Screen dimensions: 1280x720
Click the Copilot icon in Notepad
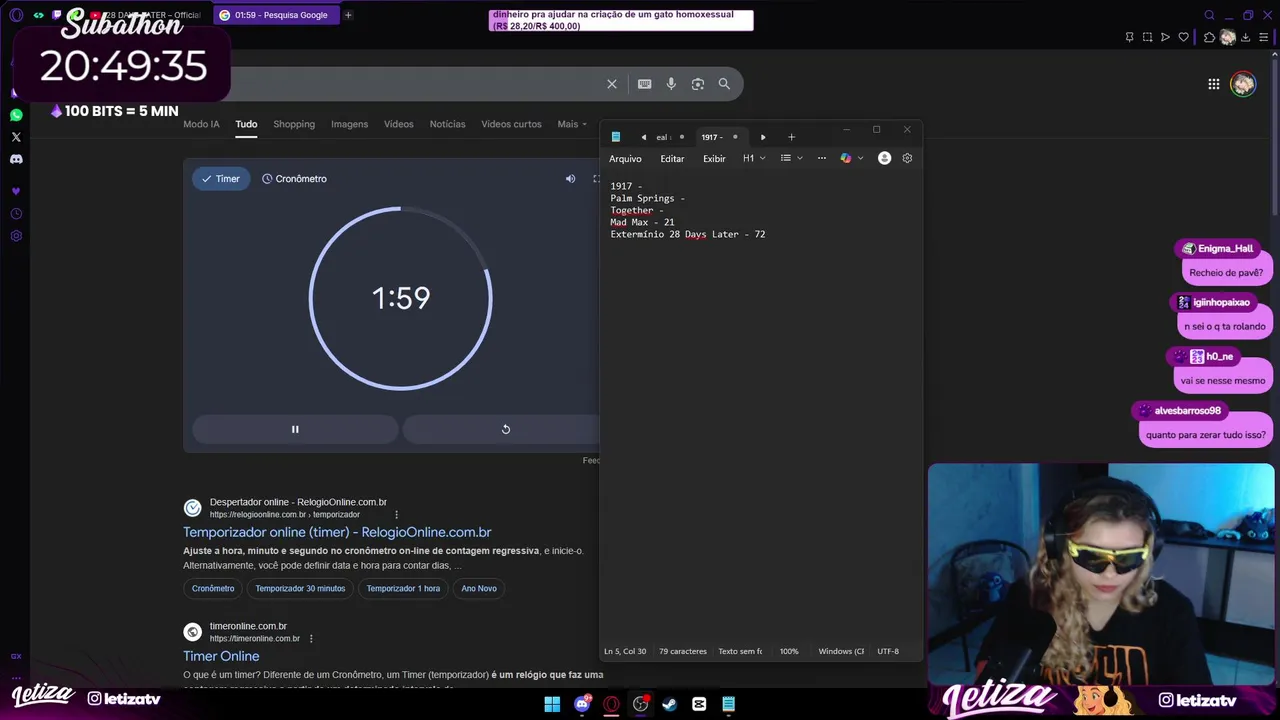tap(846, 158)
